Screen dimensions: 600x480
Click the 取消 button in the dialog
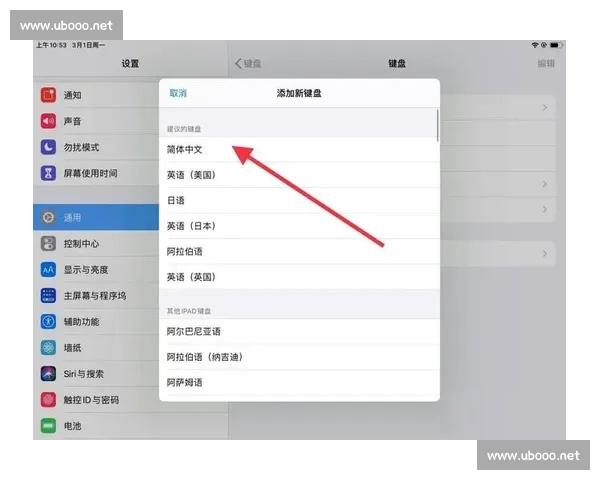[x=178, y=93]
